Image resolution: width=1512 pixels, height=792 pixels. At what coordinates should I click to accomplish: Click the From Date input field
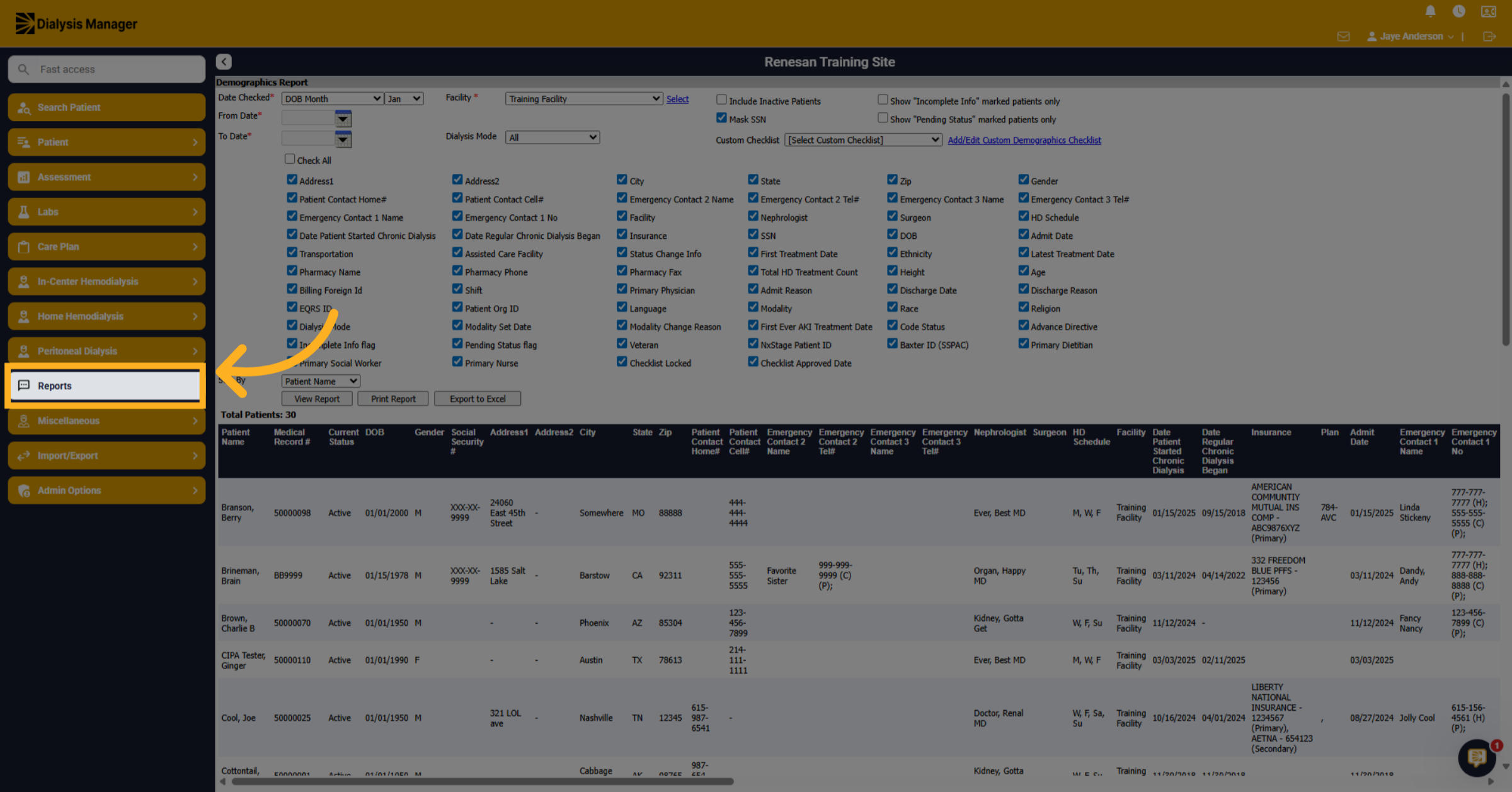(x=308, y=118)
